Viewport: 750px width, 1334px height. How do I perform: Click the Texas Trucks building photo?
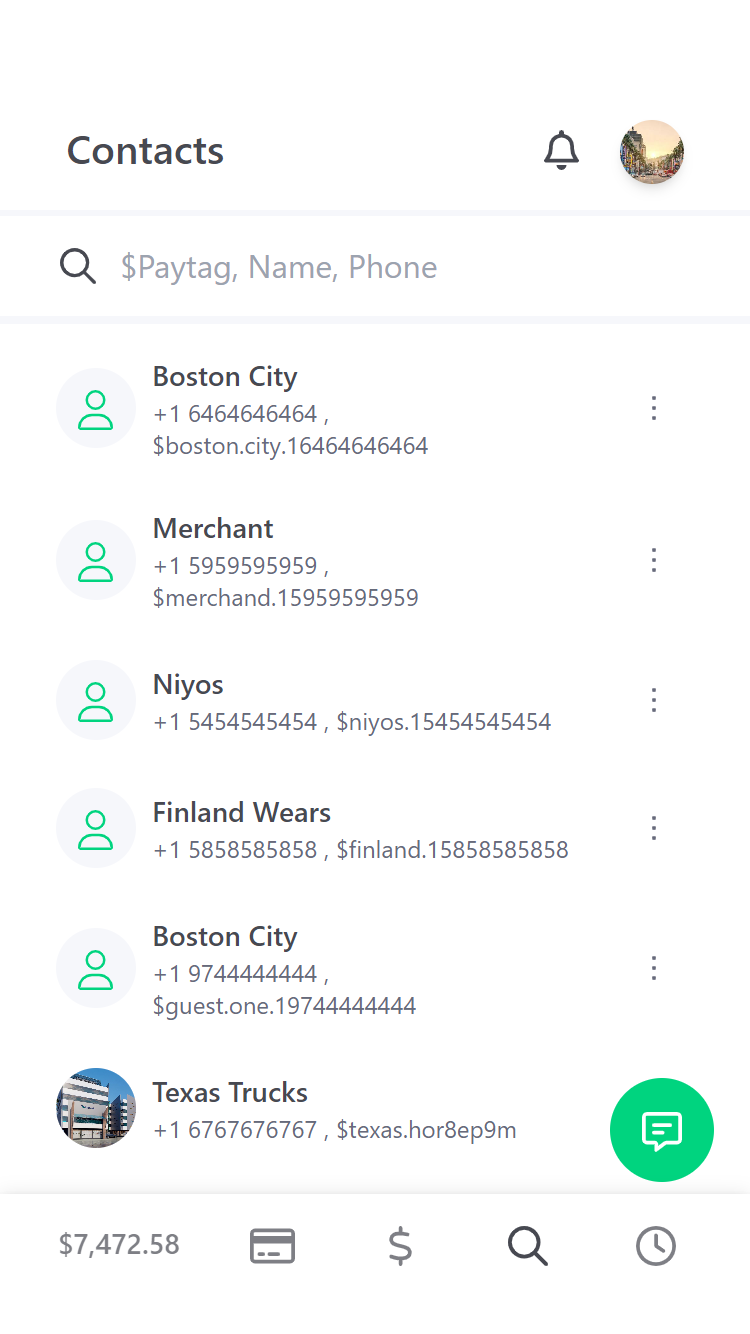(96, 1108)
